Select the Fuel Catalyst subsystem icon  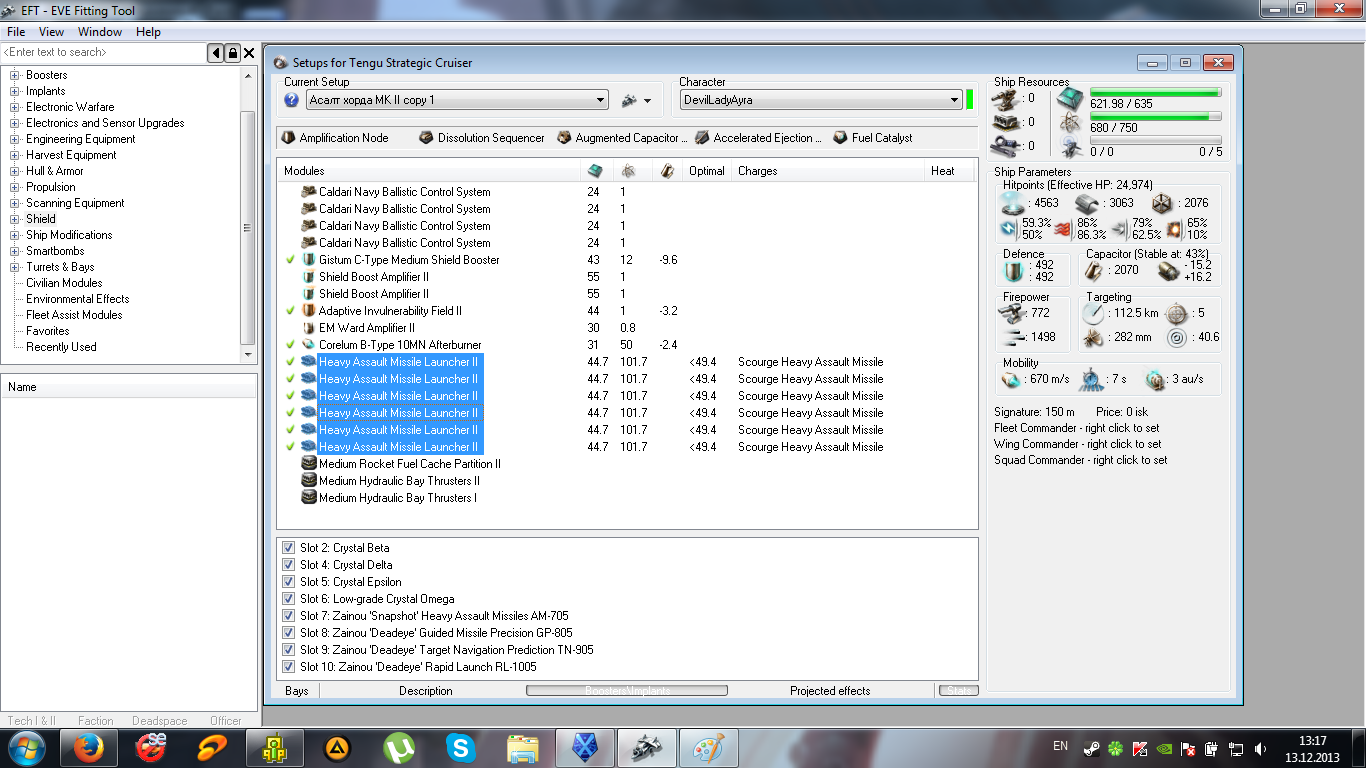[840, 138]
